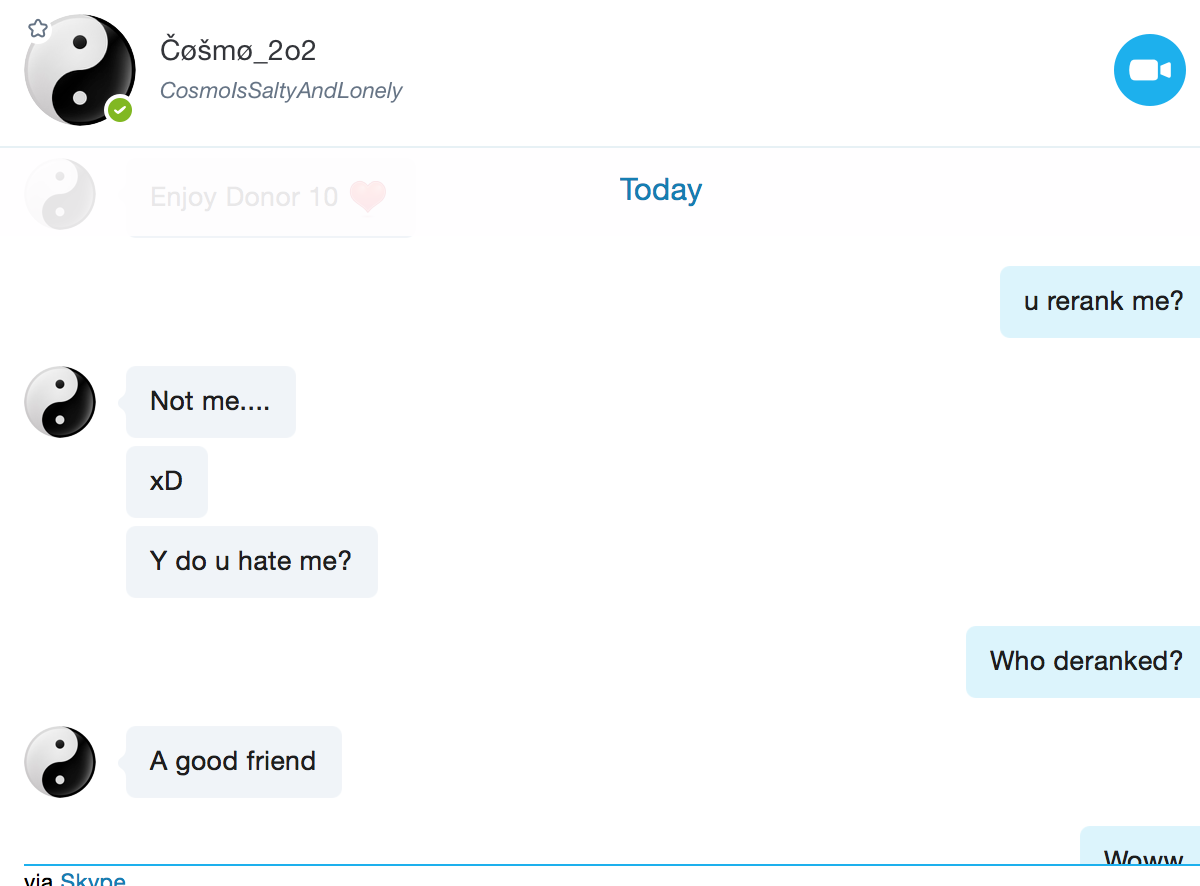Select the "Not me...." message
This screenshot has height=886, width=1200.
tap(210, 401)
